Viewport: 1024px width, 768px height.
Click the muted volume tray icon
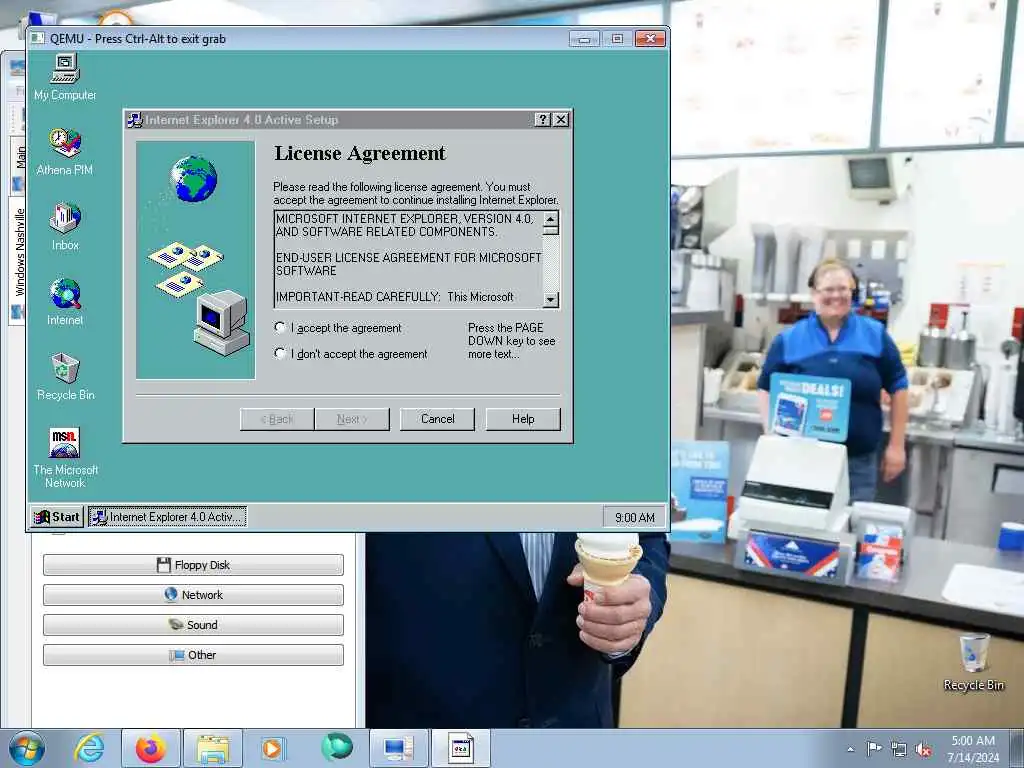923,749
